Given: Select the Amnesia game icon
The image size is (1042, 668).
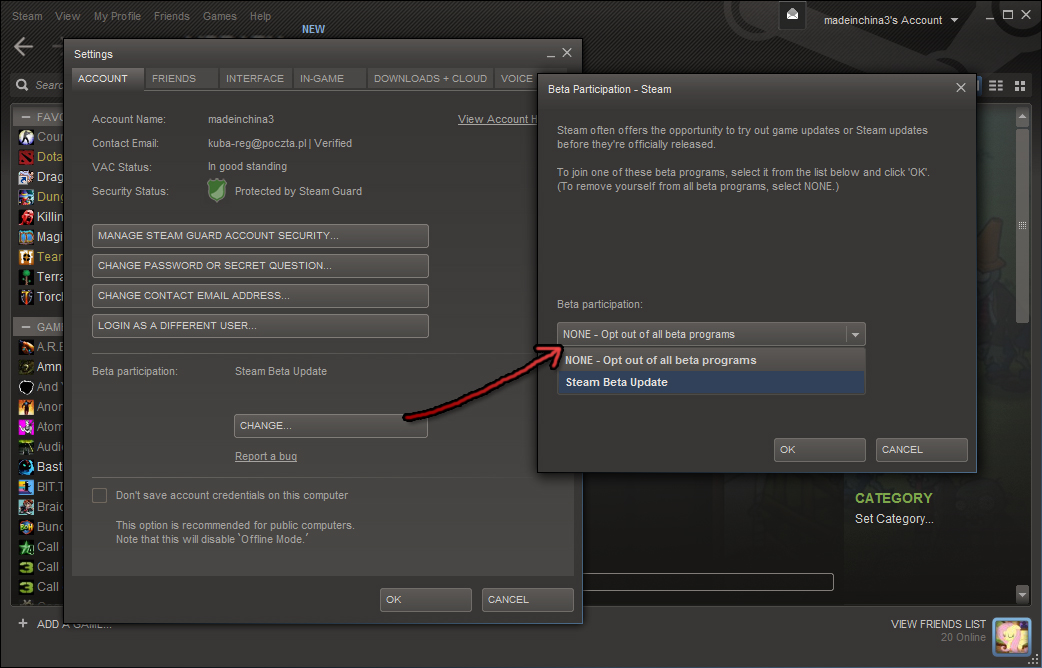Looking at the screenshot, I should pyautogui.click(x=26, y=367).
